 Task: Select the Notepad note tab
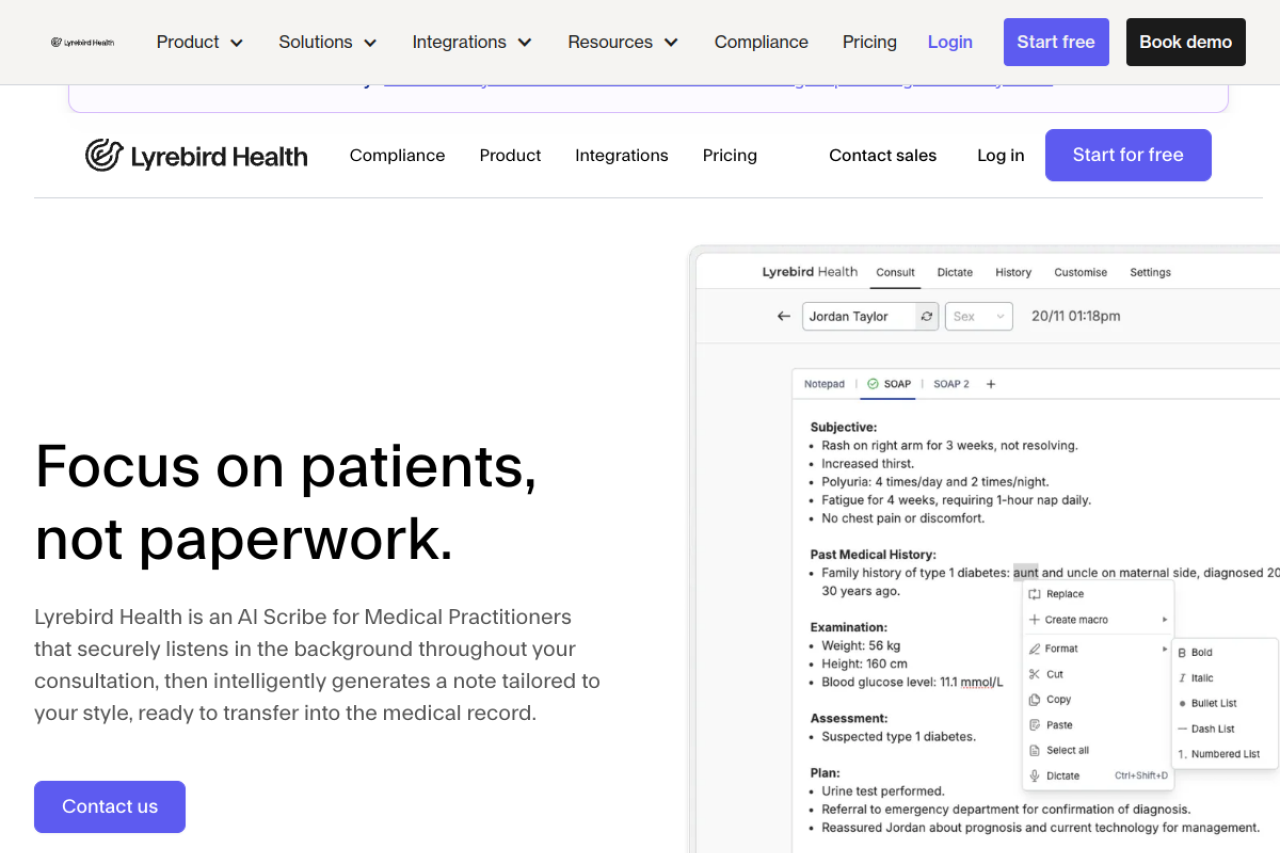coord(824,384)
